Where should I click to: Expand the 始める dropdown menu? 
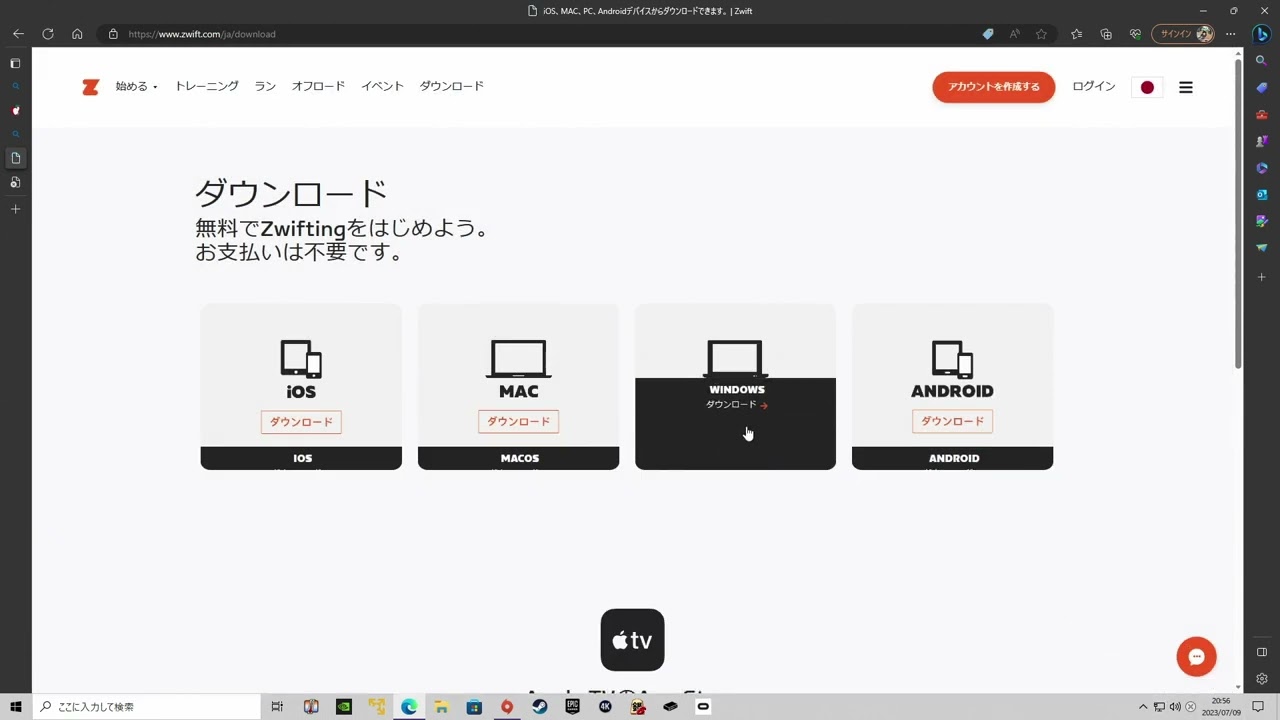pyautogui.click(x=137, y=86)
